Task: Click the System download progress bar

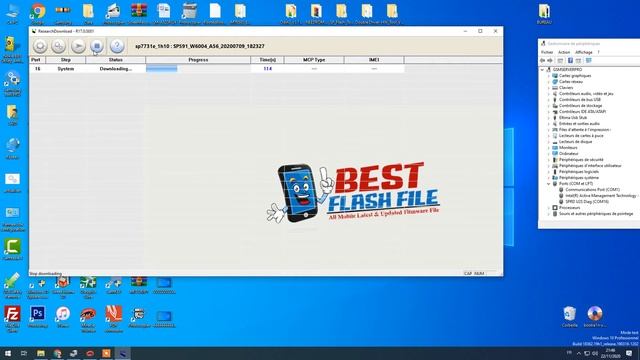Action: click(x=198, y=69)
